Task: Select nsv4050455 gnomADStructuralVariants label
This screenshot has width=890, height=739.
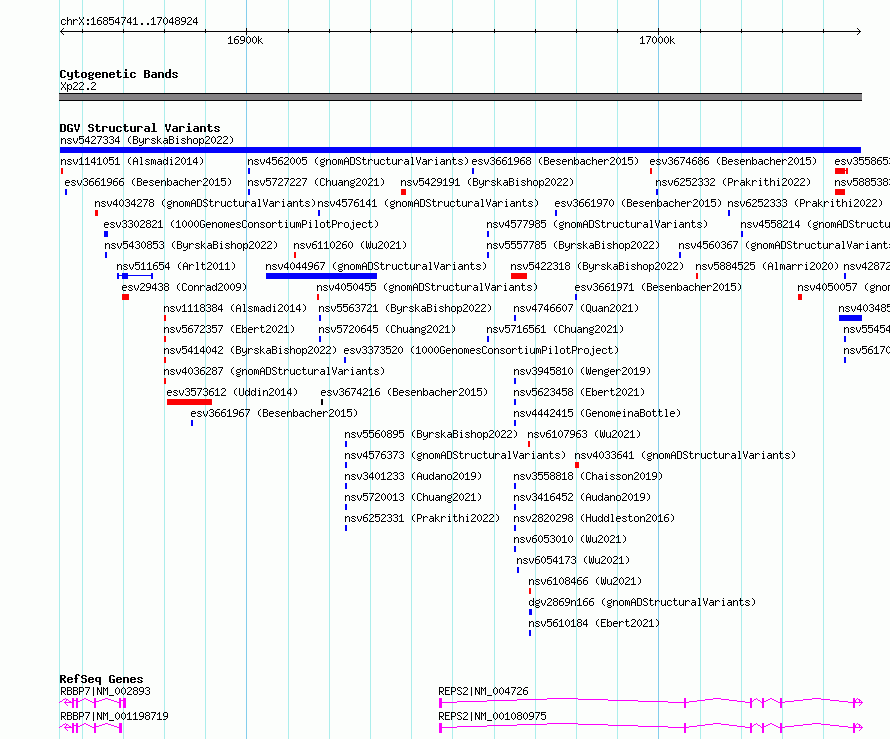Action: click(x=427, y=287)
